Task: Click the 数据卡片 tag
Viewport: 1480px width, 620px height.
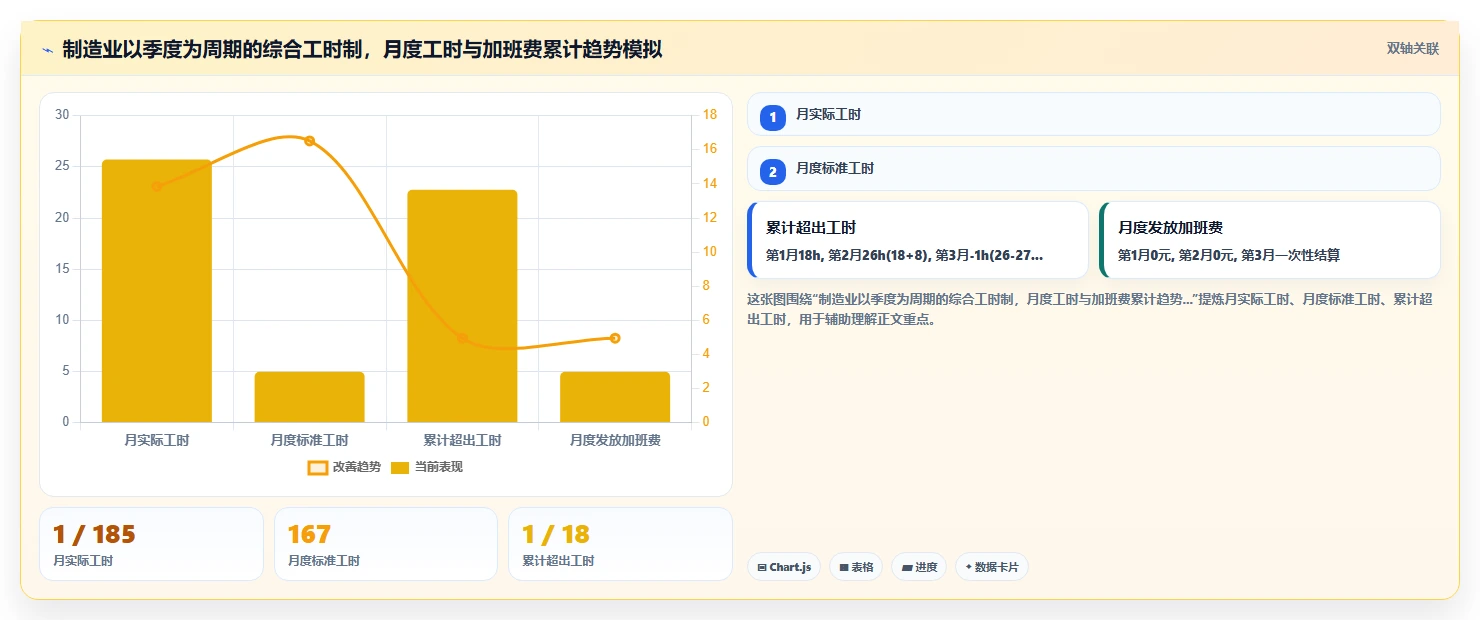Action: pyautogui.click(x=991, y=567)
